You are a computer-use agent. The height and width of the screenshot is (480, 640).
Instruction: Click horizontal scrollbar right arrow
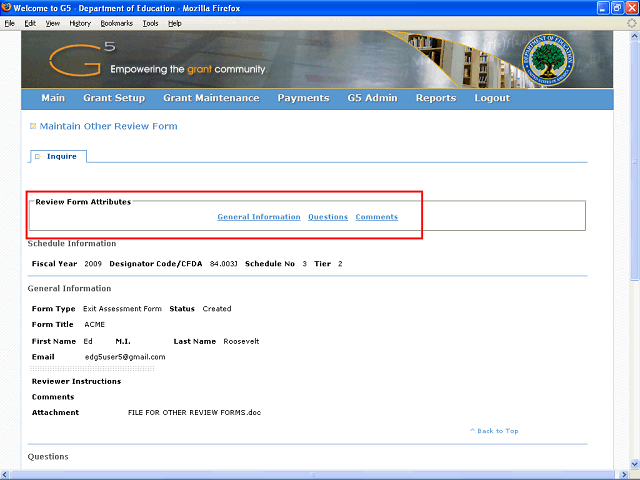tap(624, 475)
